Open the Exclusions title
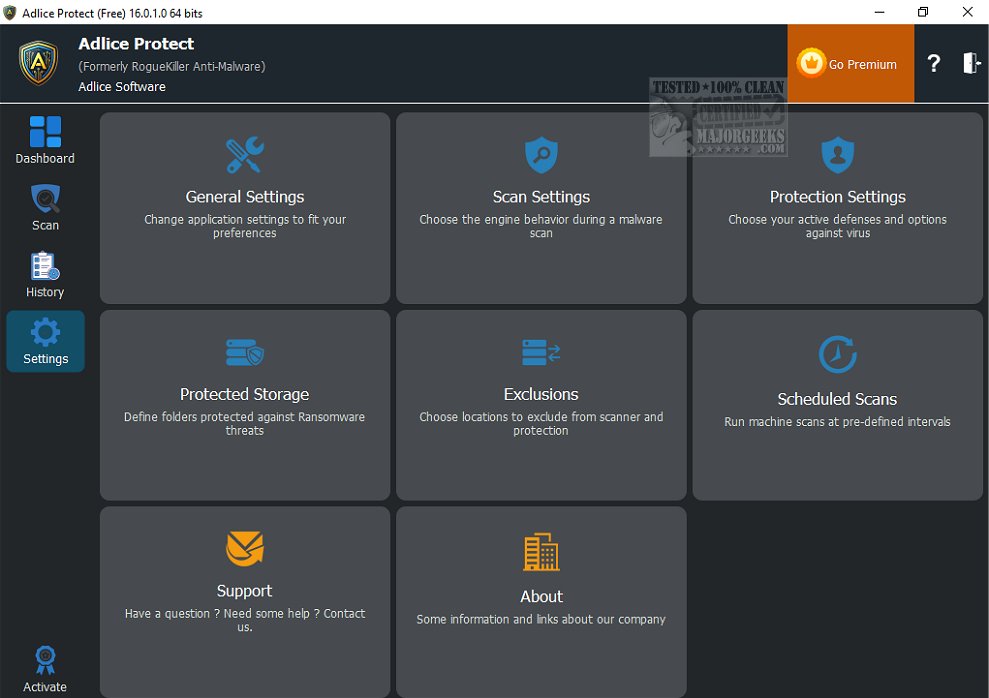 [x=541, y=394]
